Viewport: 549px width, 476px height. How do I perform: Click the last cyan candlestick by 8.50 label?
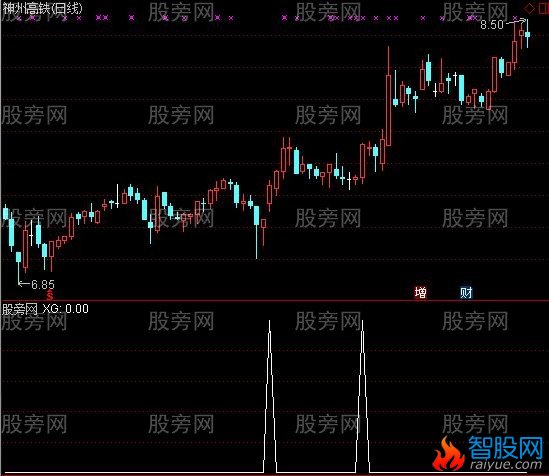click(527, 34)
